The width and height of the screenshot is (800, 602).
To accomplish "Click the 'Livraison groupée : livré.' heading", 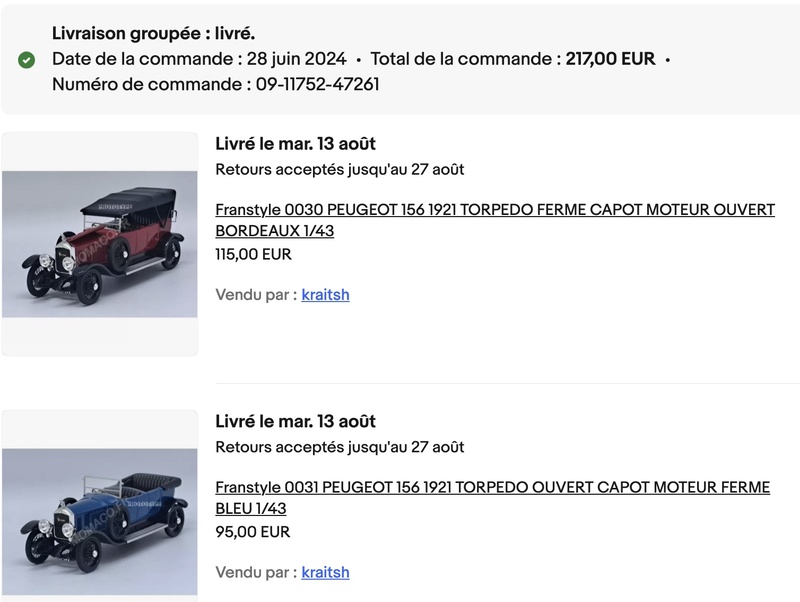I will [153, 34].
